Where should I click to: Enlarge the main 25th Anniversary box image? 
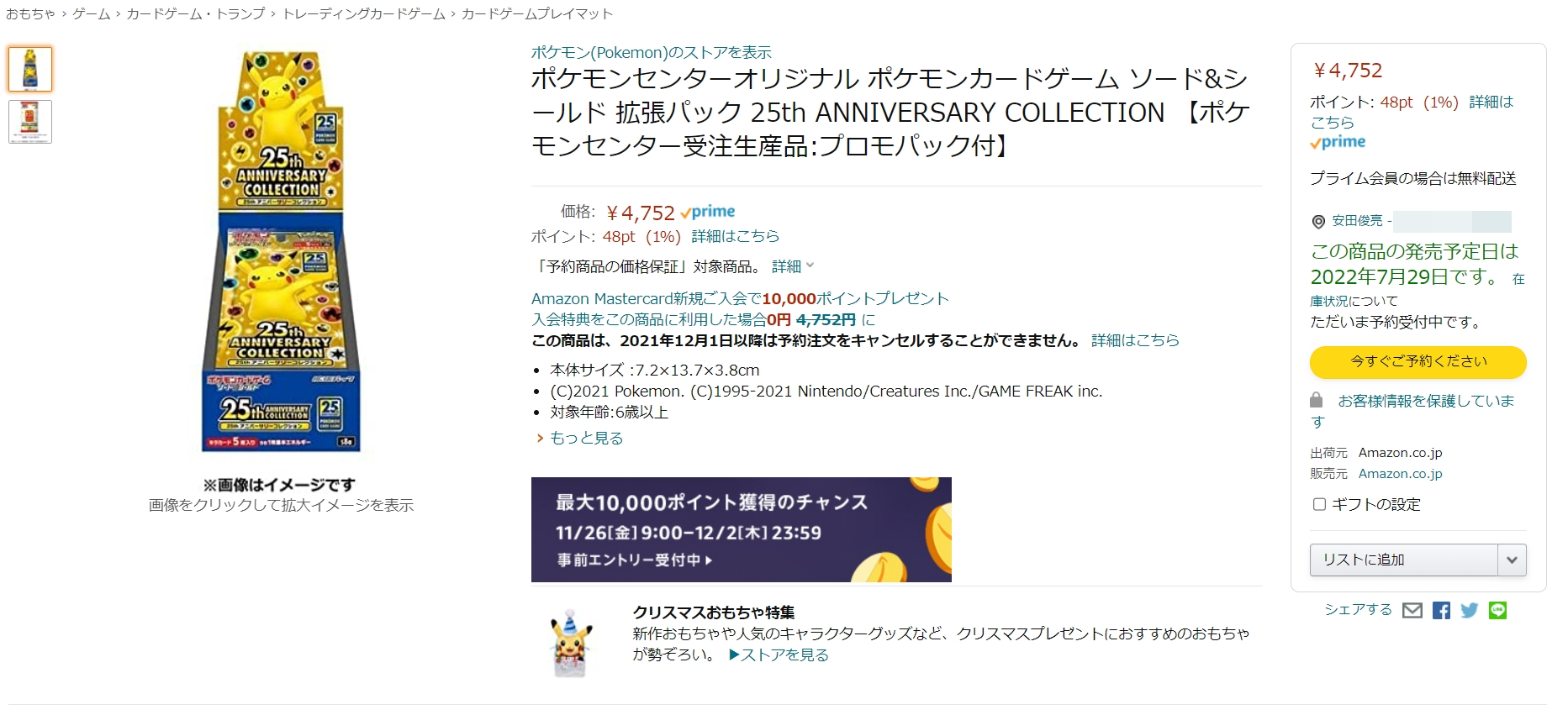(282, 251)
